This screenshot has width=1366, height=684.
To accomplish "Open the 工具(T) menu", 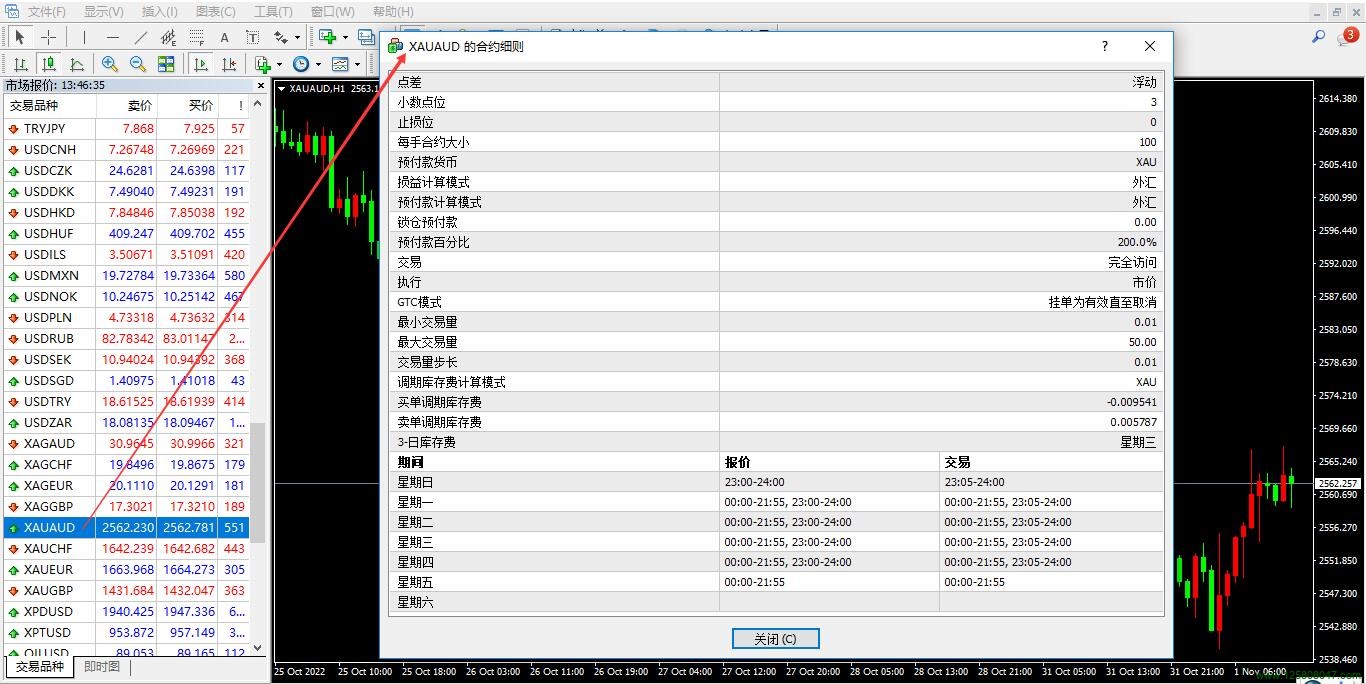I will click(x=273, y=12).
